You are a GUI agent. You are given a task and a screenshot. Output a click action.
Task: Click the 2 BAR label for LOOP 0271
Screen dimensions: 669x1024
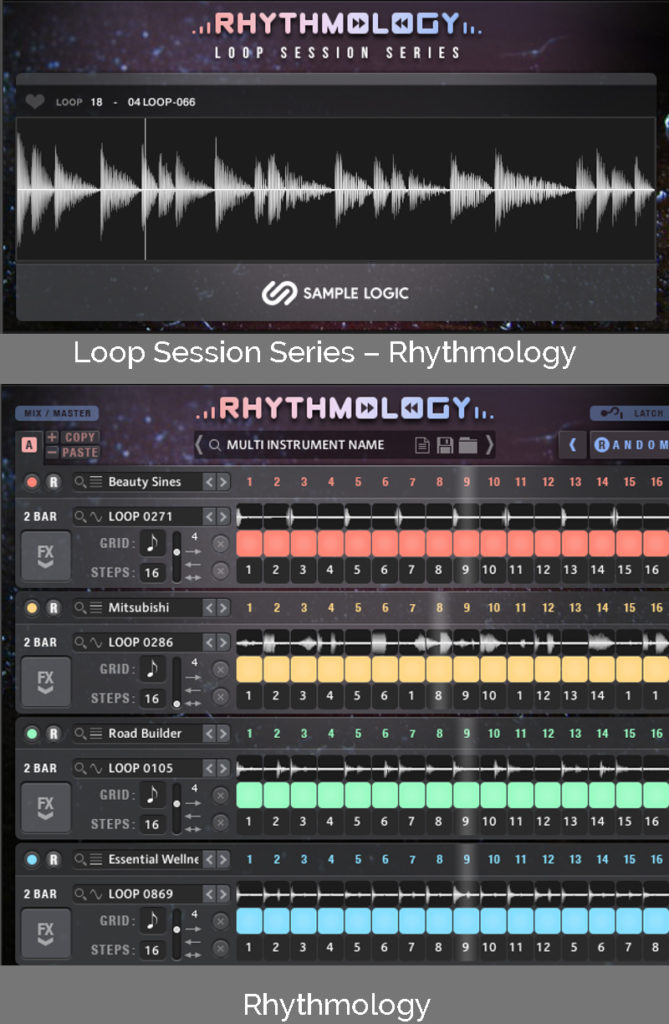(40, 517)
